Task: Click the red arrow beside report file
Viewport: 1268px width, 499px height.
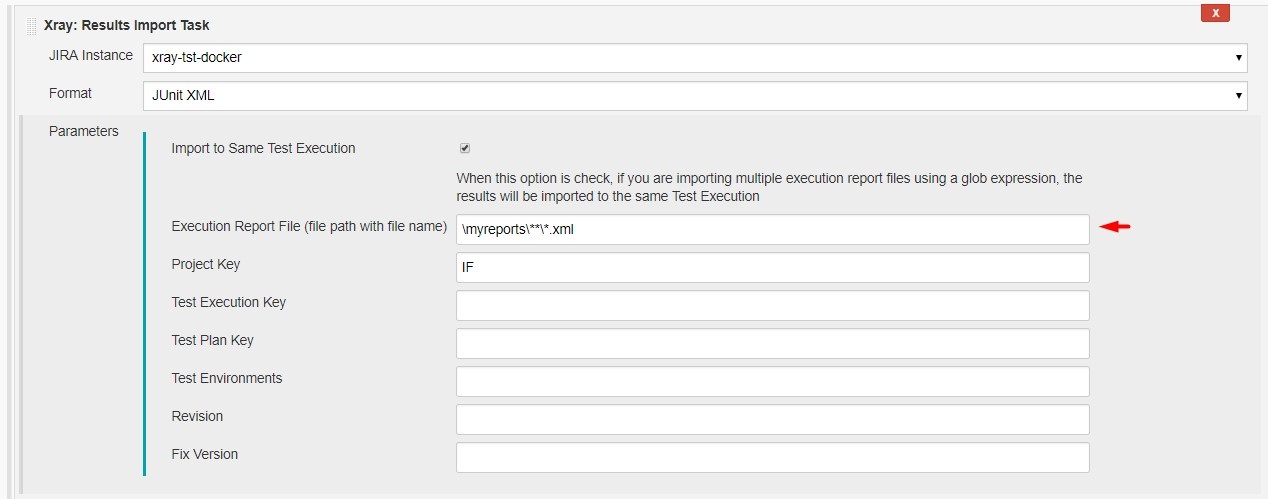Action: [1114, 227]
